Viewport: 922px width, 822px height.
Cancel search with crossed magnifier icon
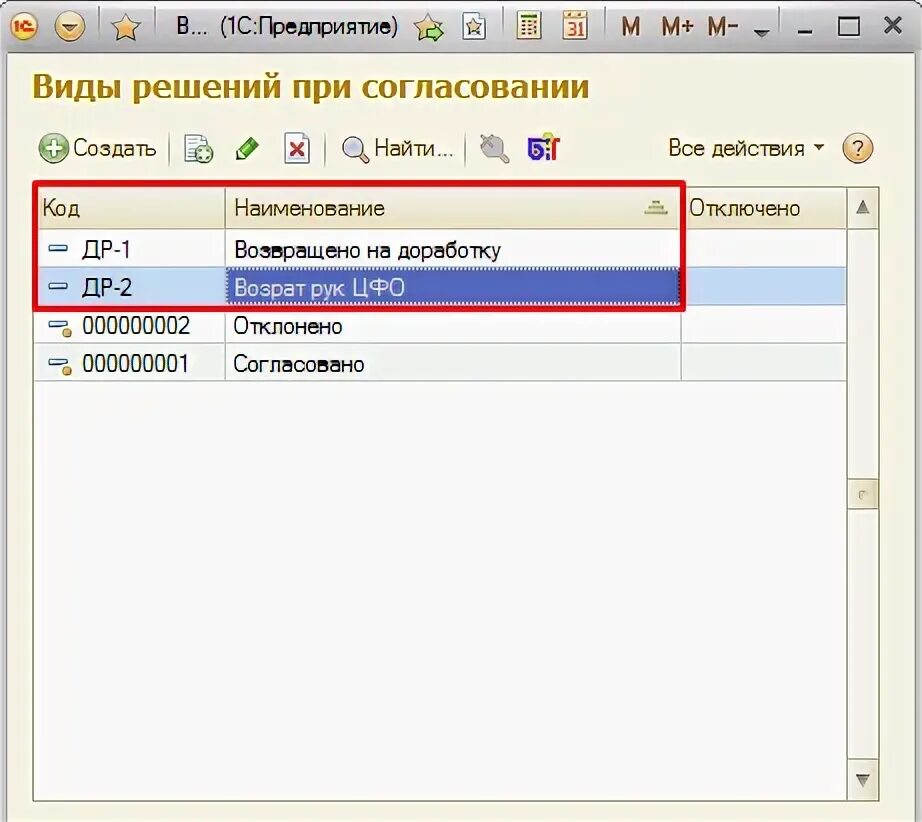(494, 148)
